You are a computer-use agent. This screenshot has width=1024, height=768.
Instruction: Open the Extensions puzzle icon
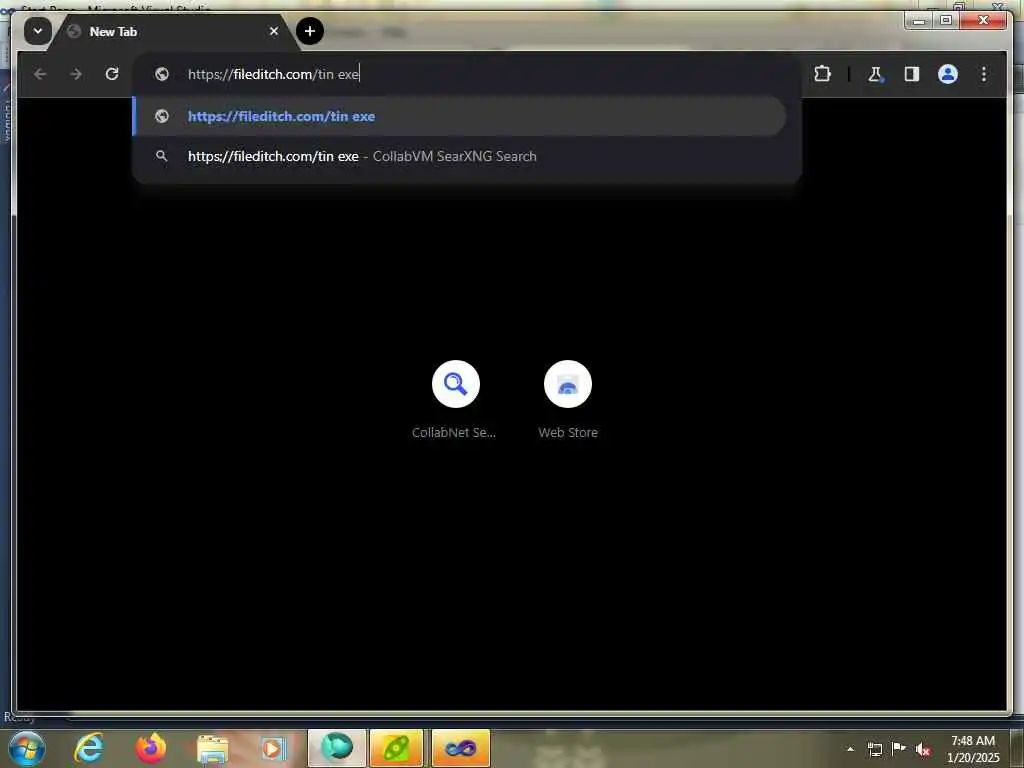coord(822,74)
